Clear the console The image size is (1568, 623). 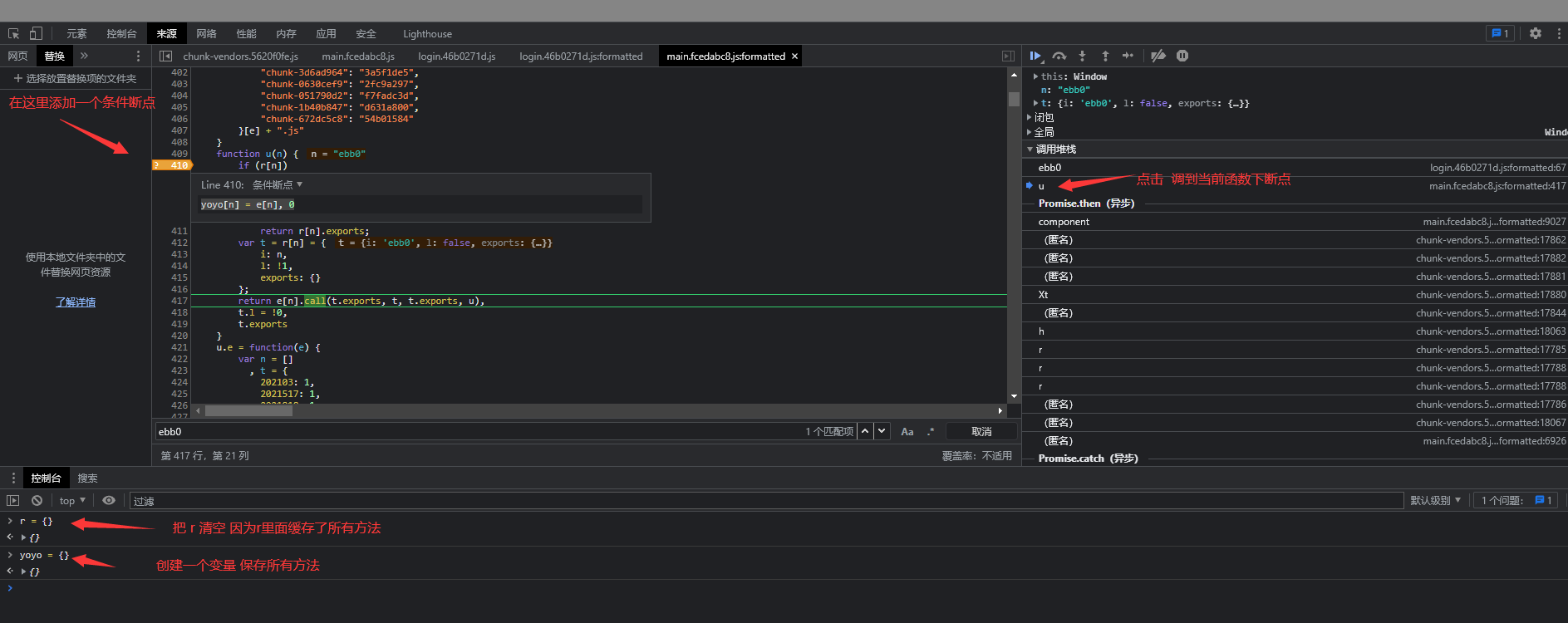click(37, 500)
